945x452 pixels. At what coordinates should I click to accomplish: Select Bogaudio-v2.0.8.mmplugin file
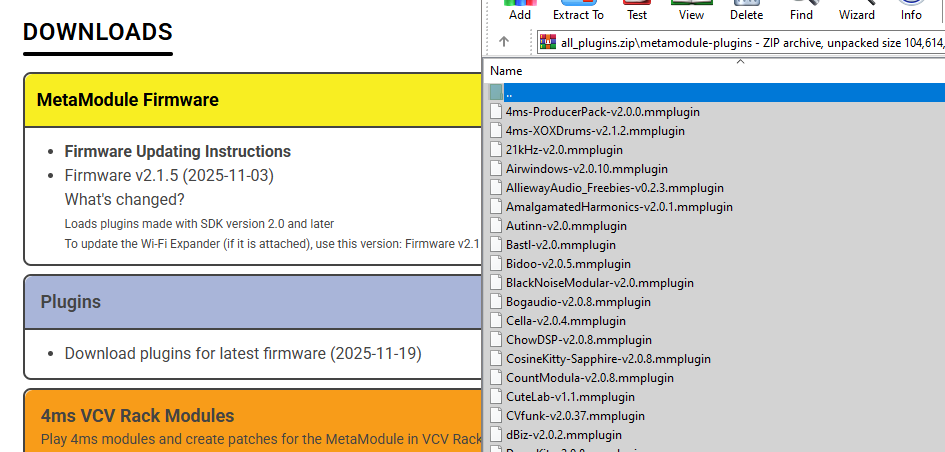578,302
